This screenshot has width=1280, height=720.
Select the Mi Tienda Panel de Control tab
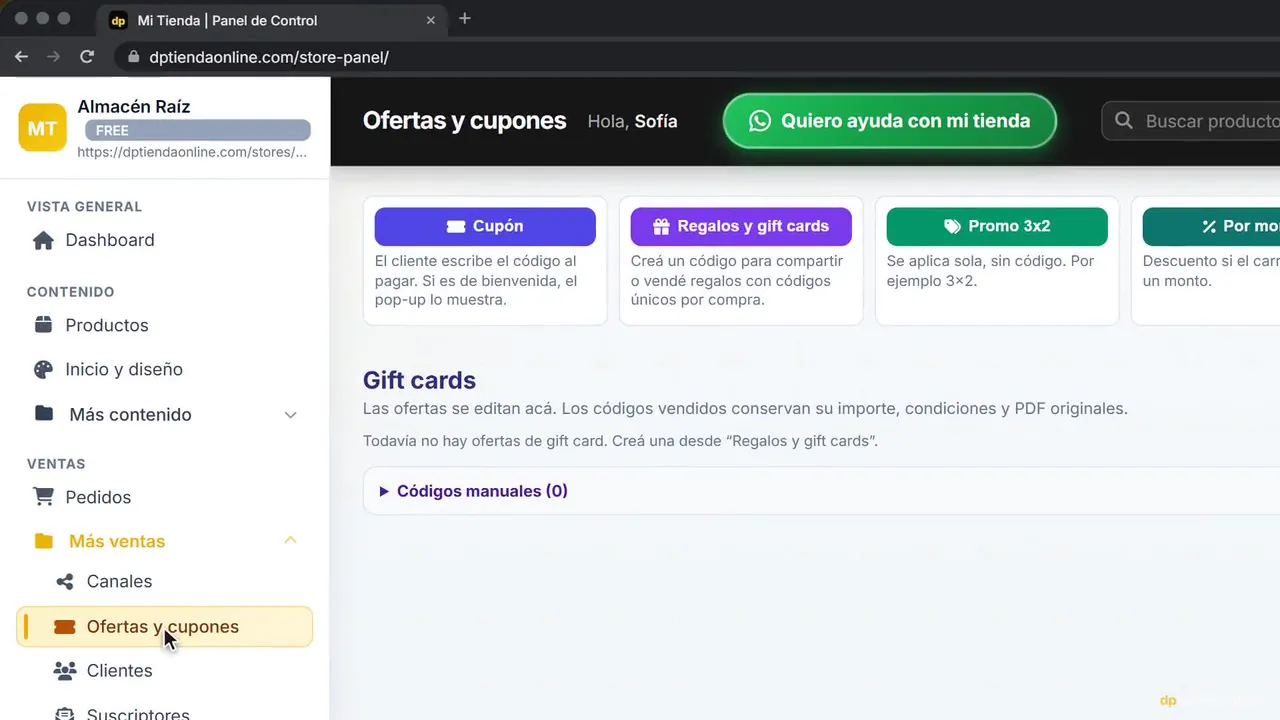pos(272,20)
